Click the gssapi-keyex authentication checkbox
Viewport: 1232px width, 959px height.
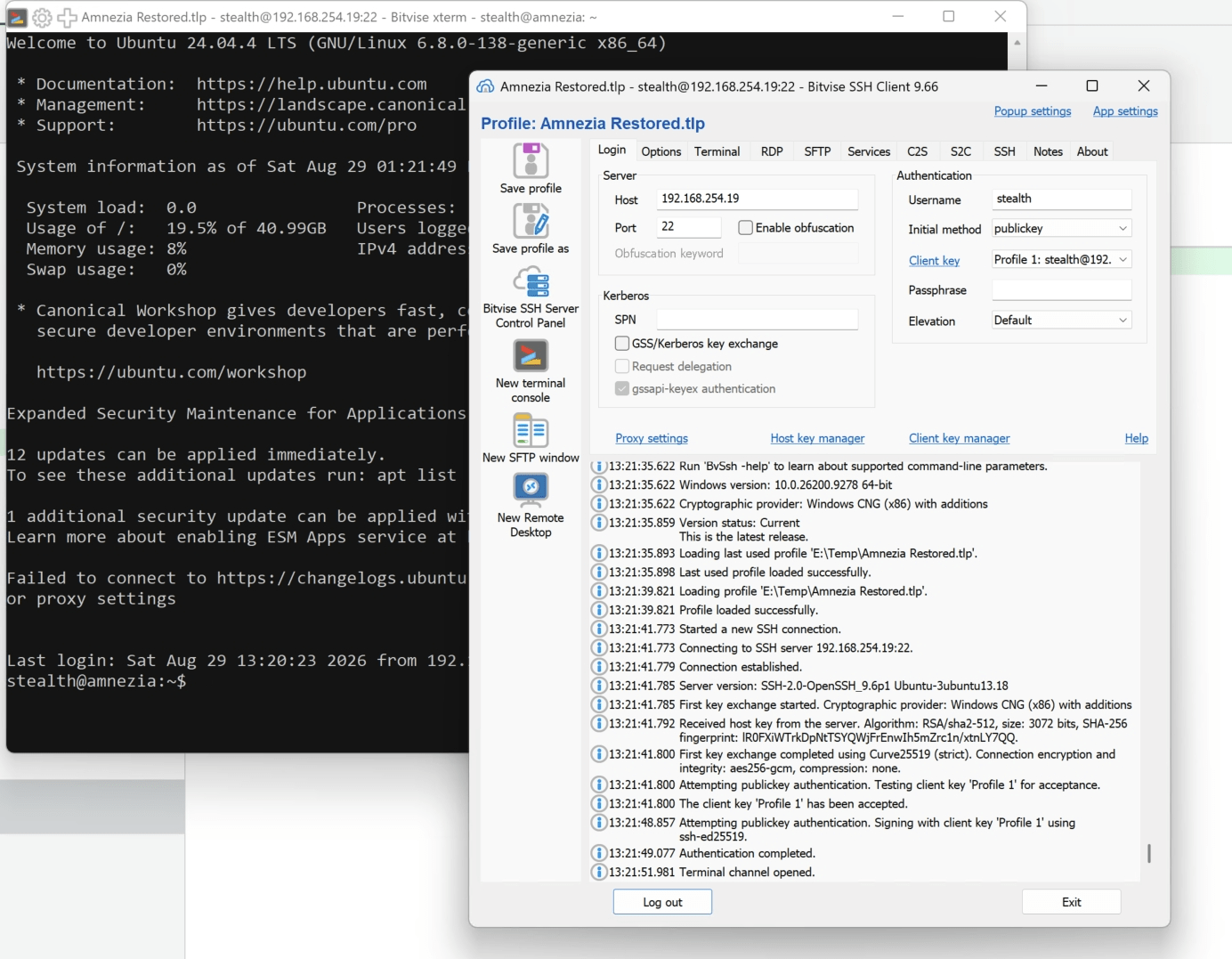tap(622, 388)
